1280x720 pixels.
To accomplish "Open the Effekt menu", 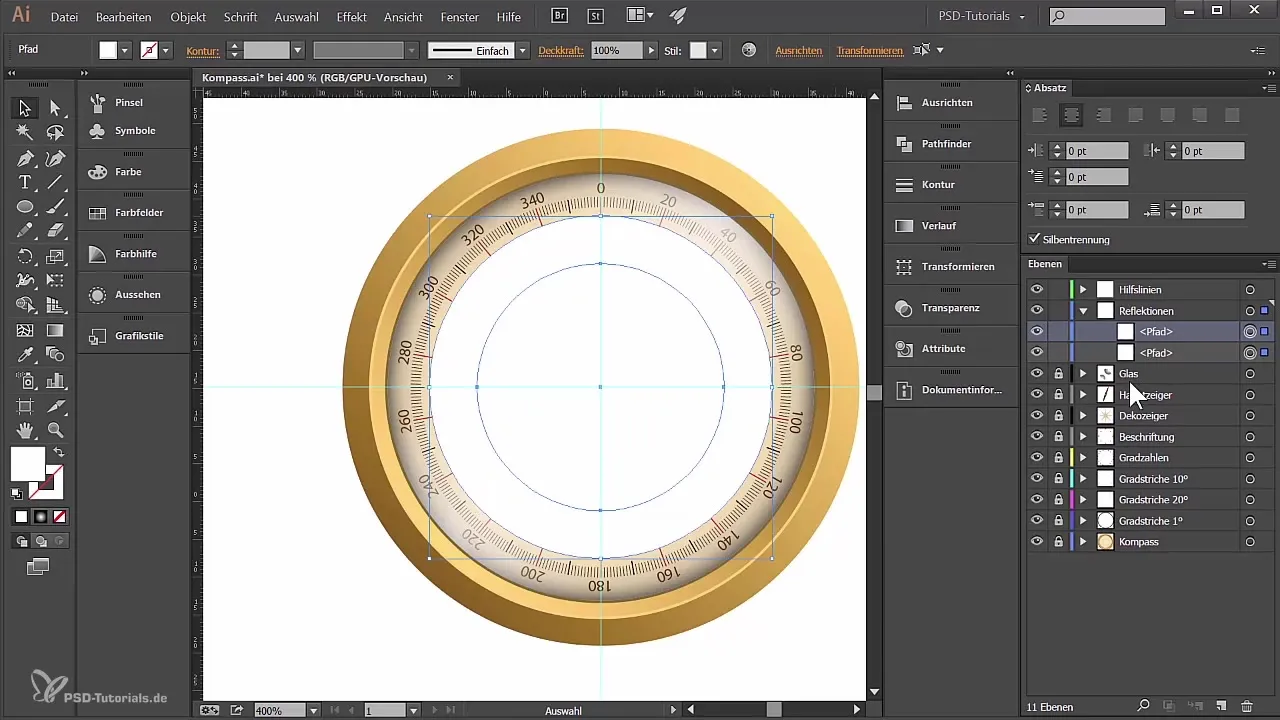I will pos(351,17).
